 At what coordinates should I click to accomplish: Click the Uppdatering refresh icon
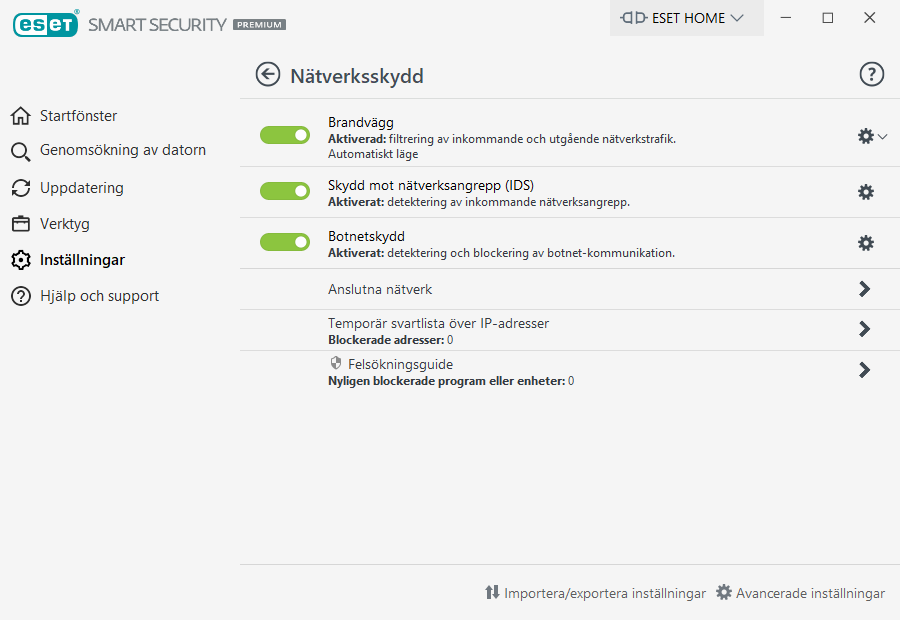[21, 188]
